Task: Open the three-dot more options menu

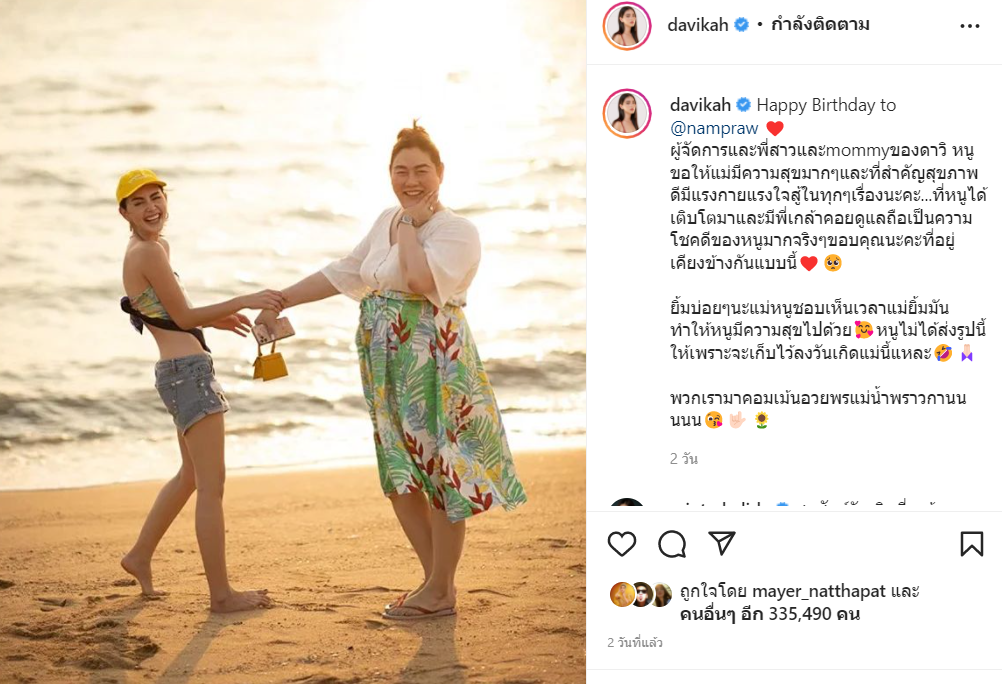Action: [x=969, y=26]
